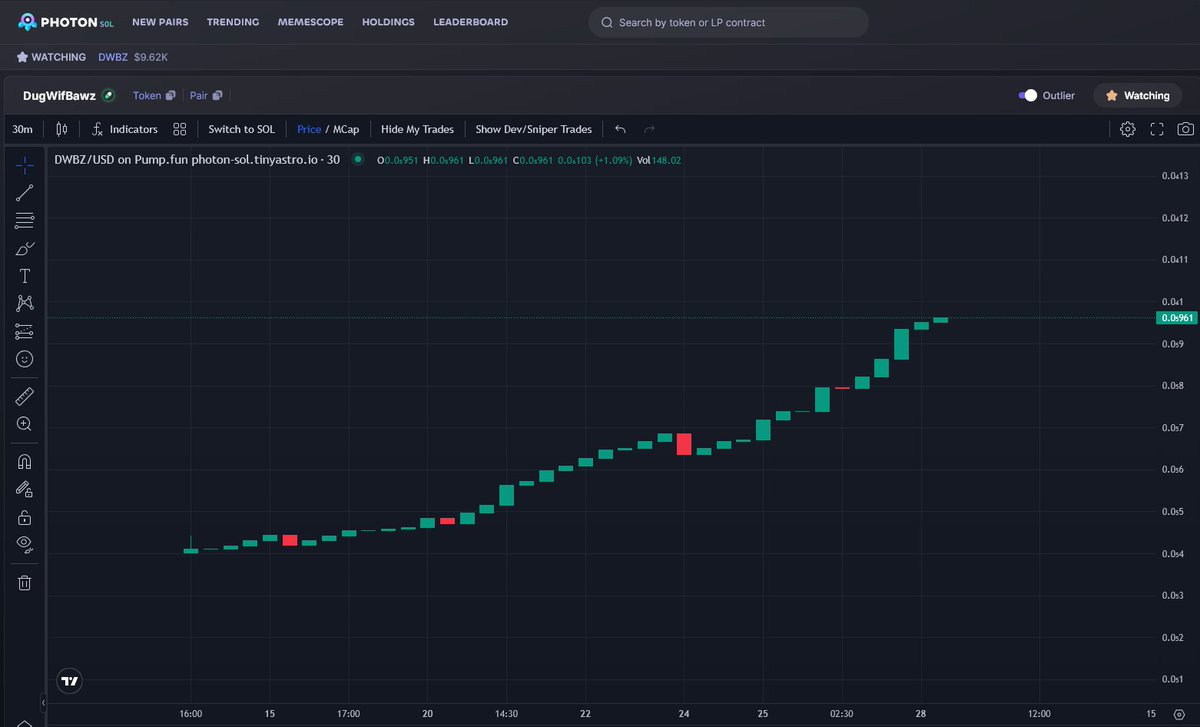The width and height of the screenshot is (1200, 727).
Task: Select the Price view option
Action: pyautogui.click(x=309, y=129)
